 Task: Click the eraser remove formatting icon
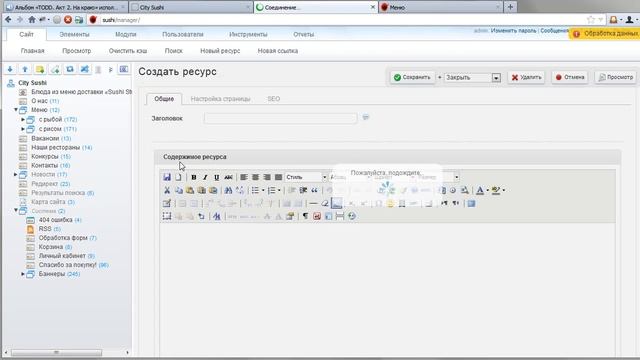[325, 203]
